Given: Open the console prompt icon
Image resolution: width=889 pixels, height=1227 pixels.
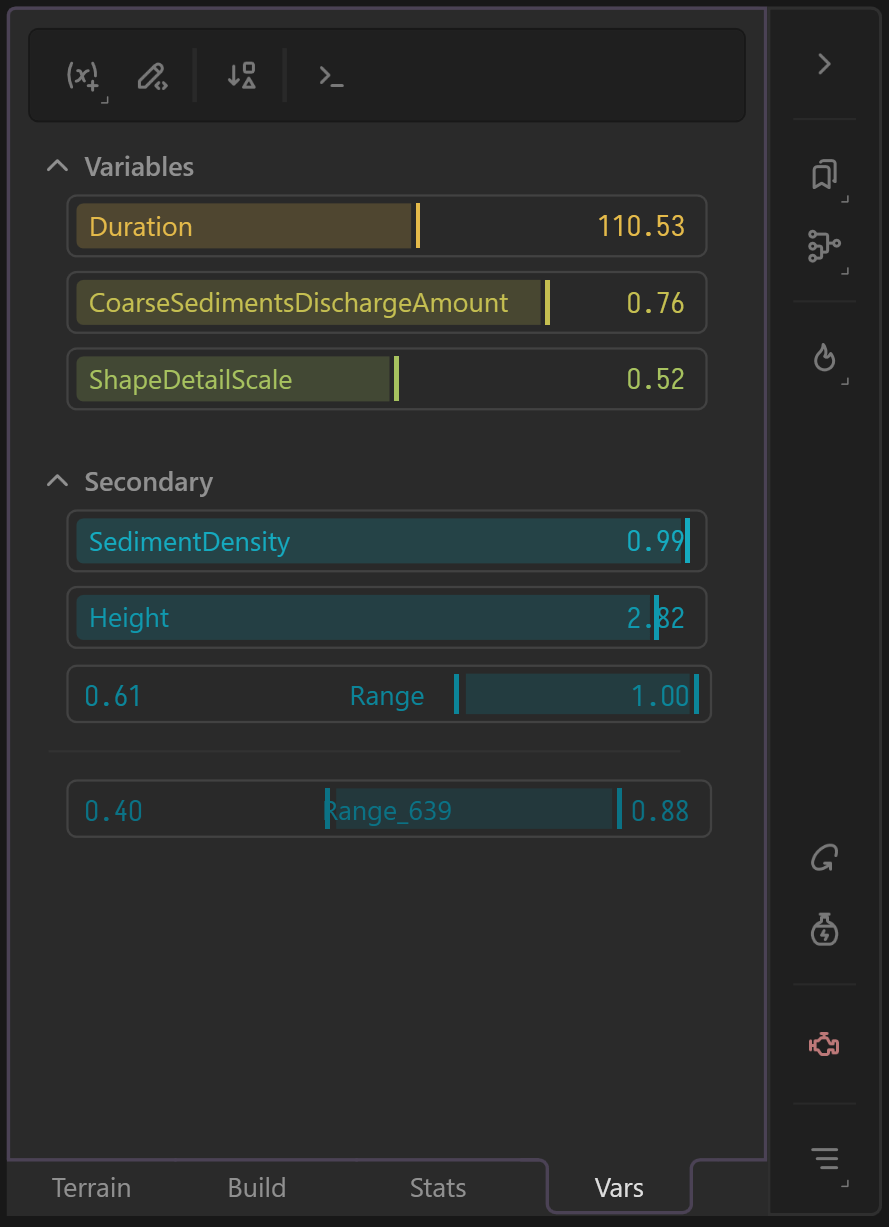Looking at the screenshot, I should 331,76.
